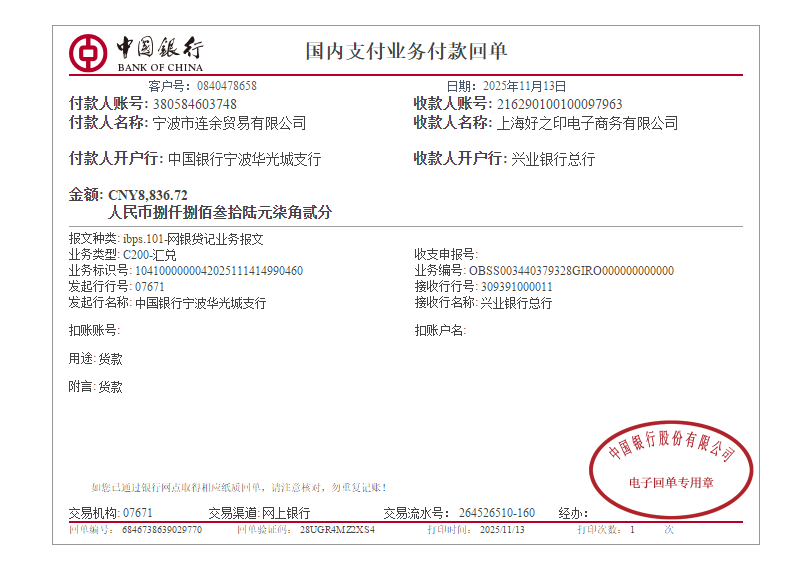The width and height of the screenshot is (798, 583).
Task: Click the amount in Chinese capital characters
Action: 219,213
